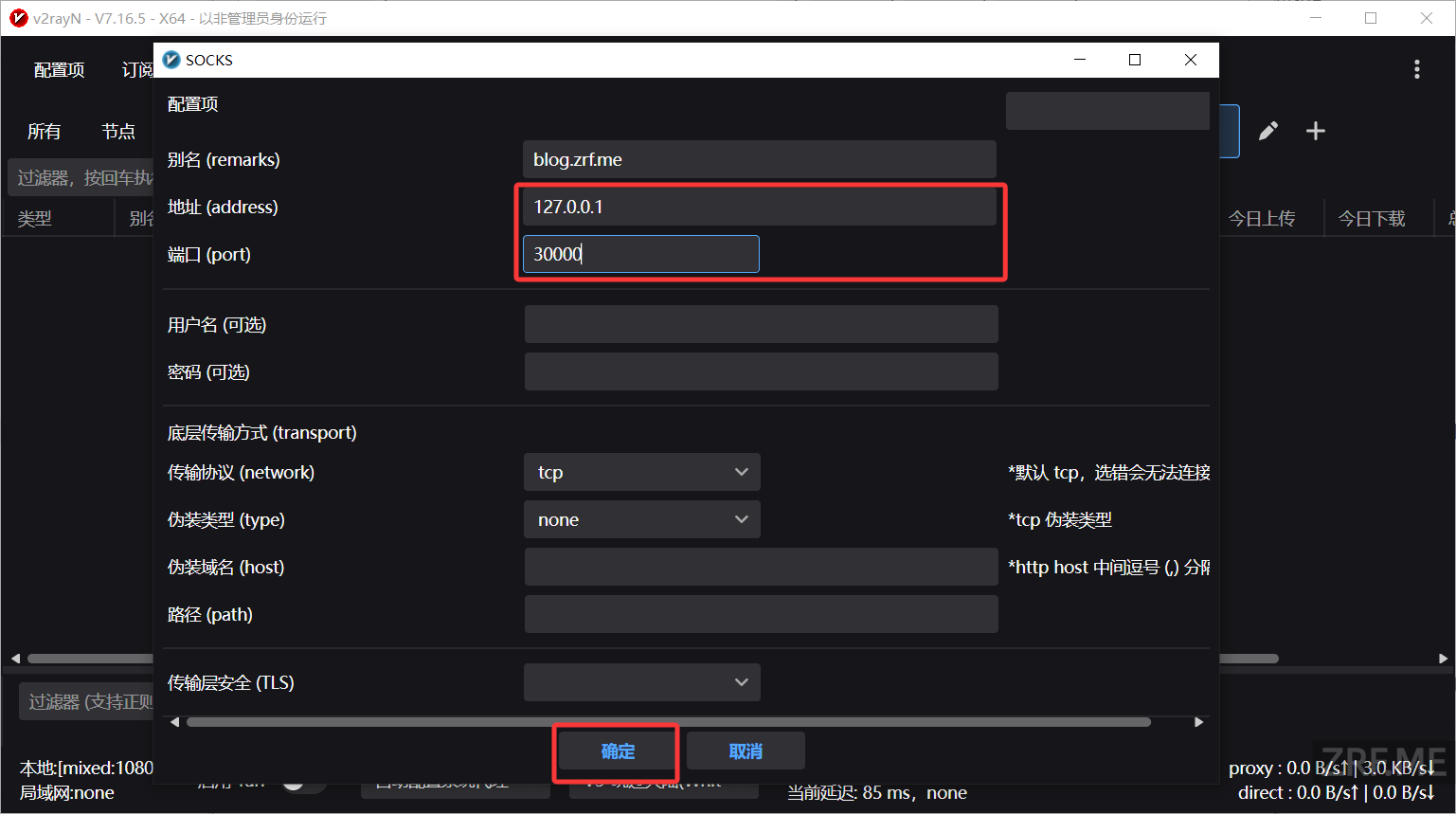Click the pencil edit icon
The width and height of the screenshot is (1456, 814).
pos(1268,131)
